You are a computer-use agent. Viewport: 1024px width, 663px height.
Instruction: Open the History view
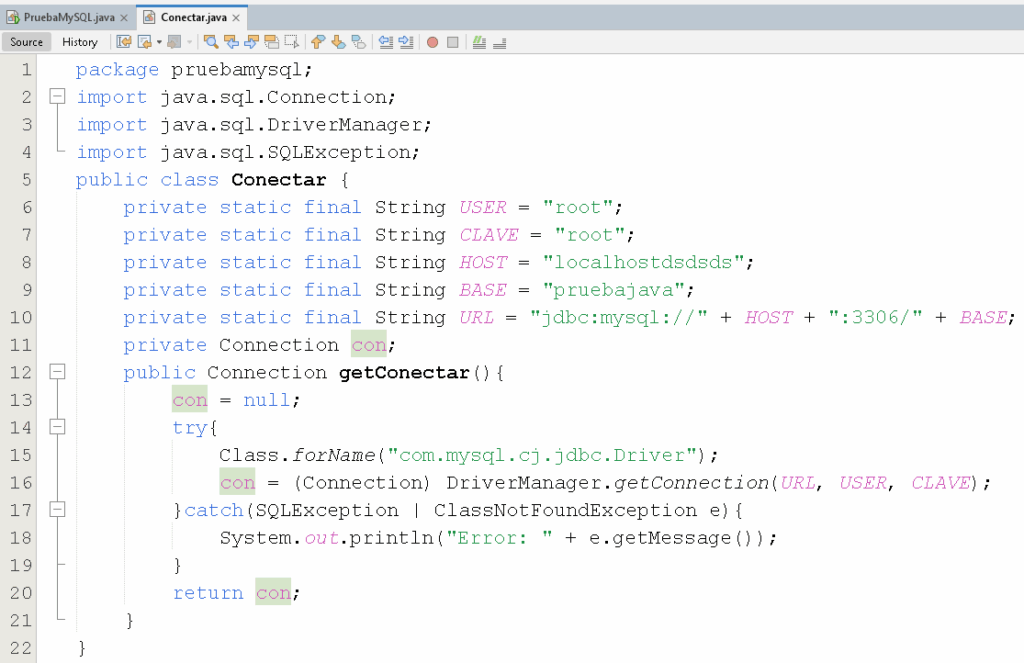click(x=79, y=41)
